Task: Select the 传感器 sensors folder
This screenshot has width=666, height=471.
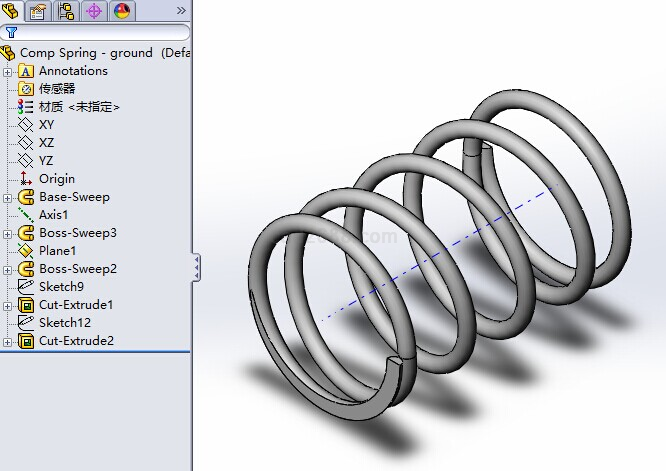Action: click(56, 89)
